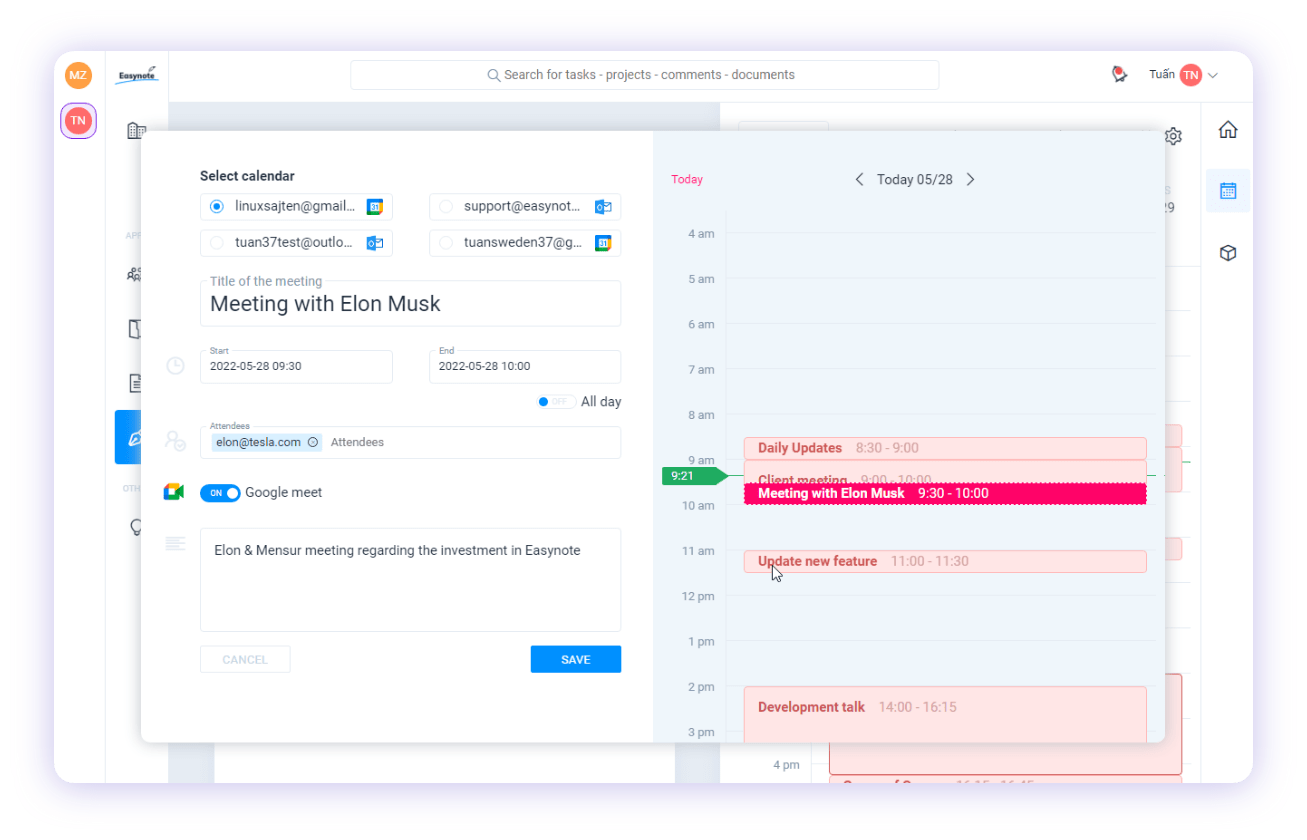The width and height of the screenshot is (1307, 840).
Task: Click Google Calendar icon next to linuxsajten
Action: coord(375,207)
